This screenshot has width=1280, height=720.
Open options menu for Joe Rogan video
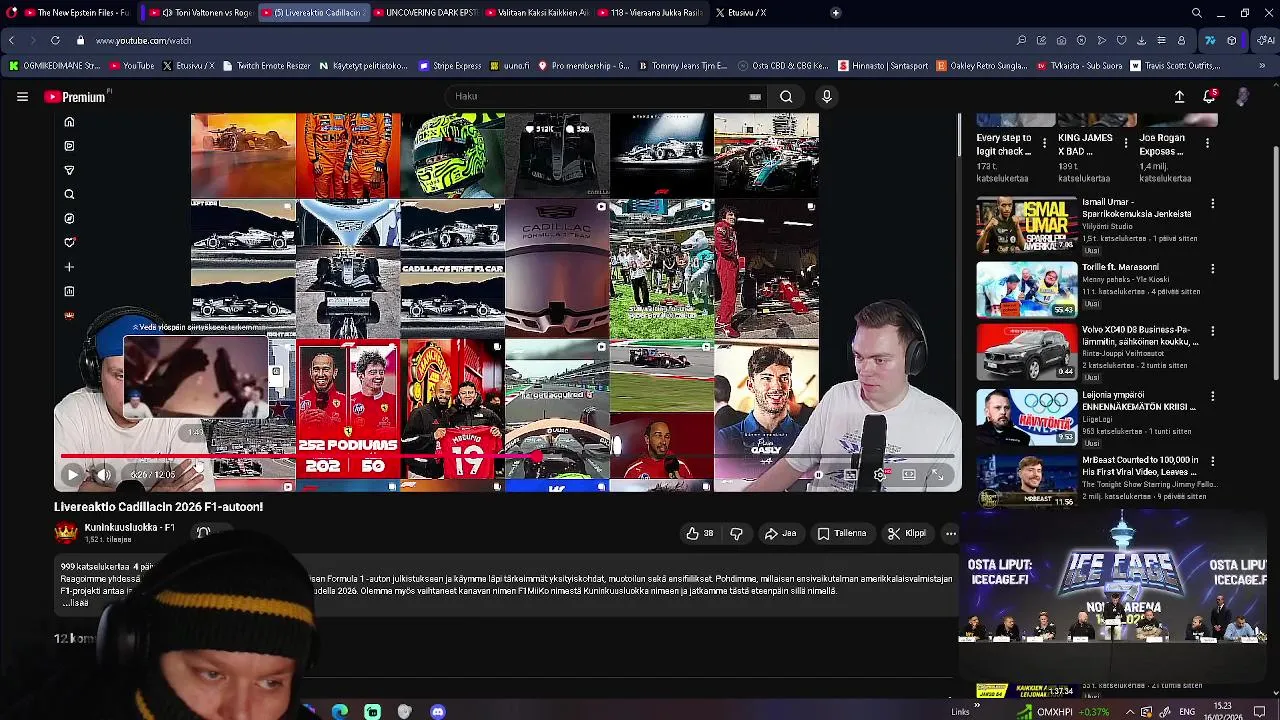1207,144
